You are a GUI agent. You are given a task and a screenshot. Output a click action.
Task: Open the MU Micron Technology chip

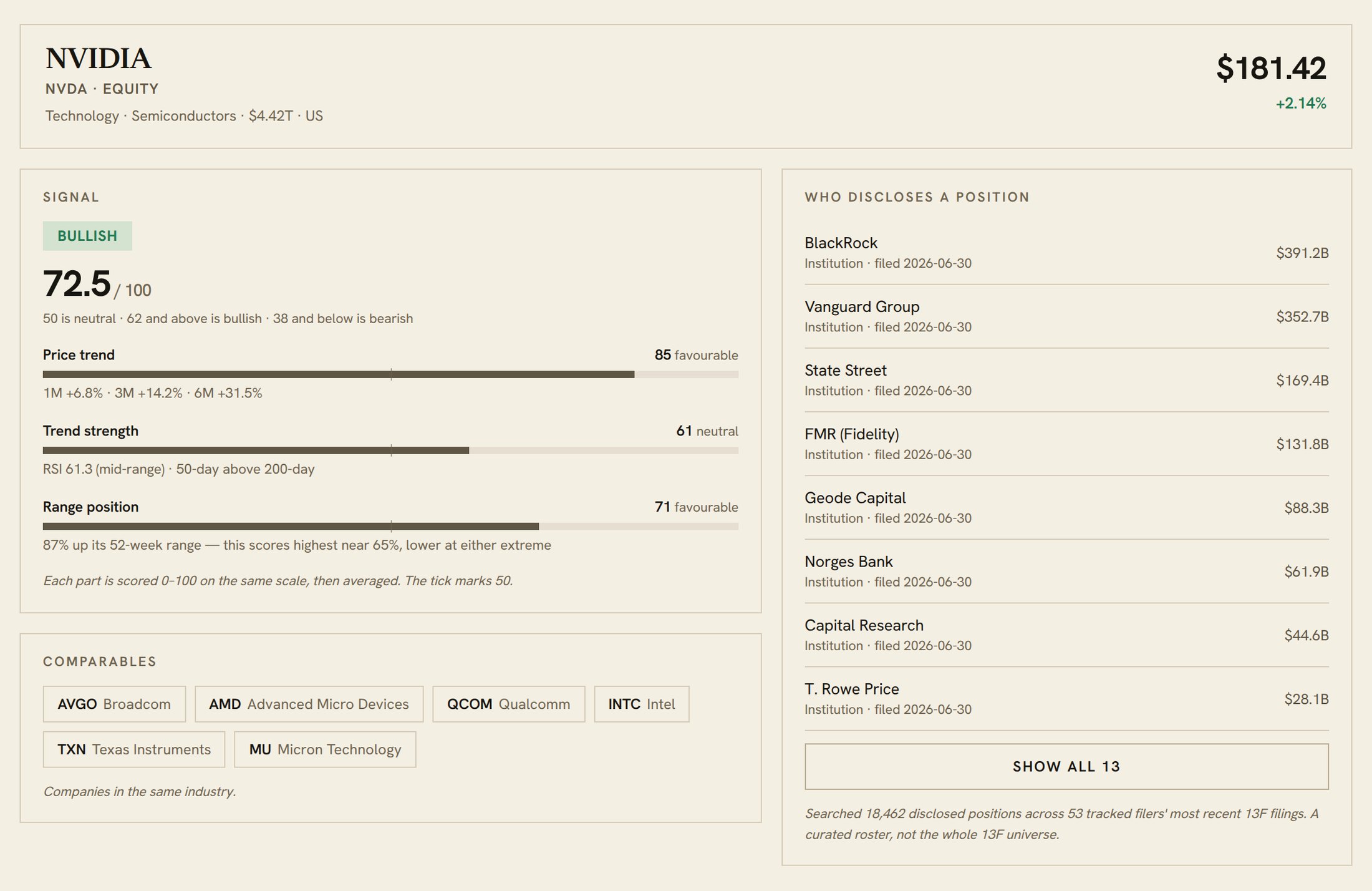click(x=325, y=749)
